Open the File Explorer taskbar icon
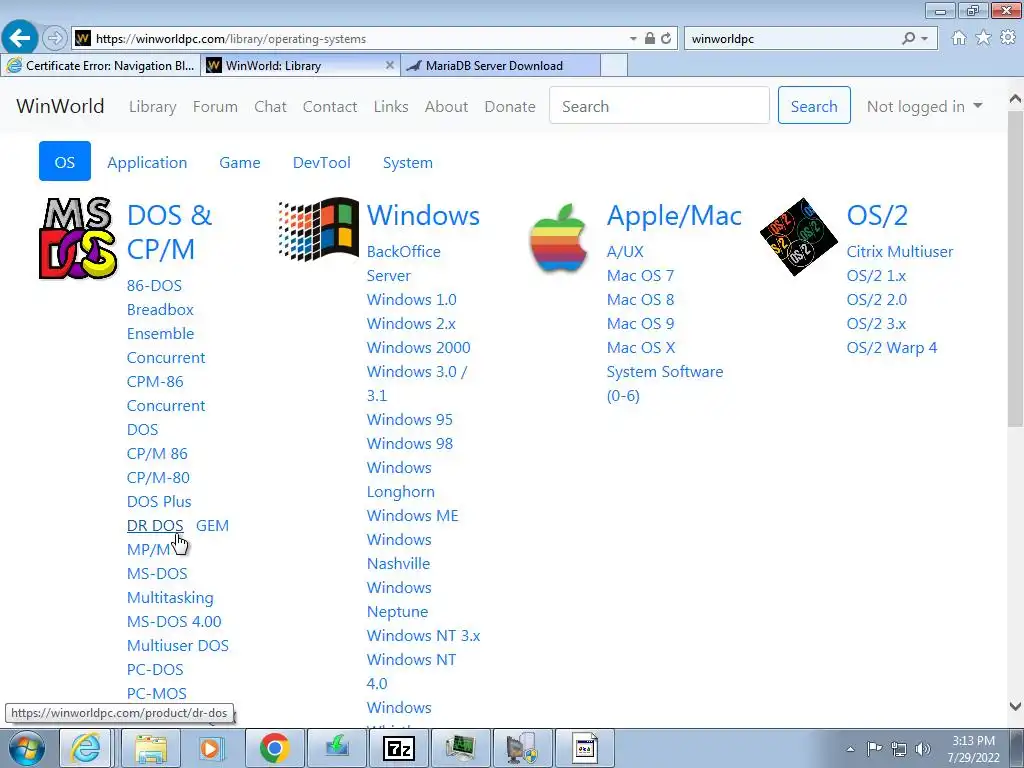Viewport: 1024px width, 768px height. pyautogui.click(x=151, y=748)
